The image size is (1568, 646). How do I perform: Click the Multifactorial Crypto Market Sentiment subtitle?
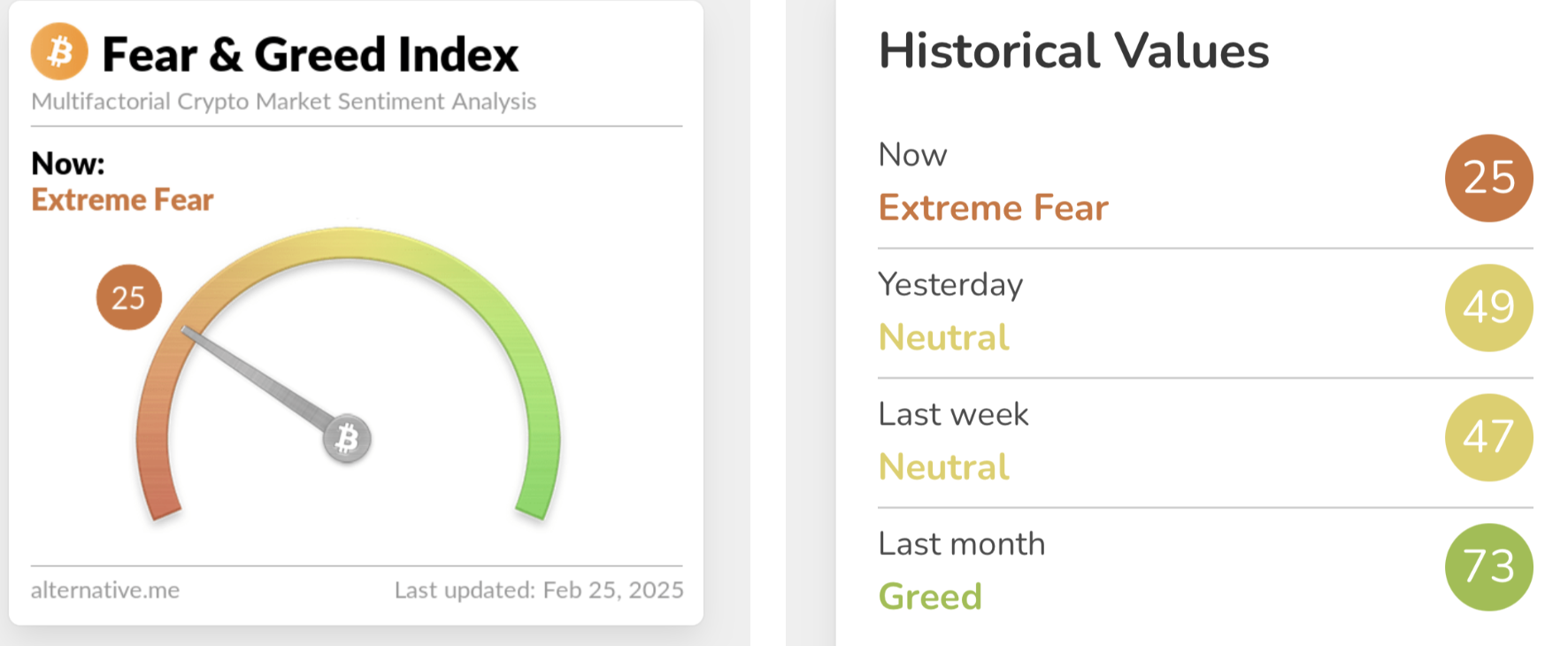click(283, 102)
